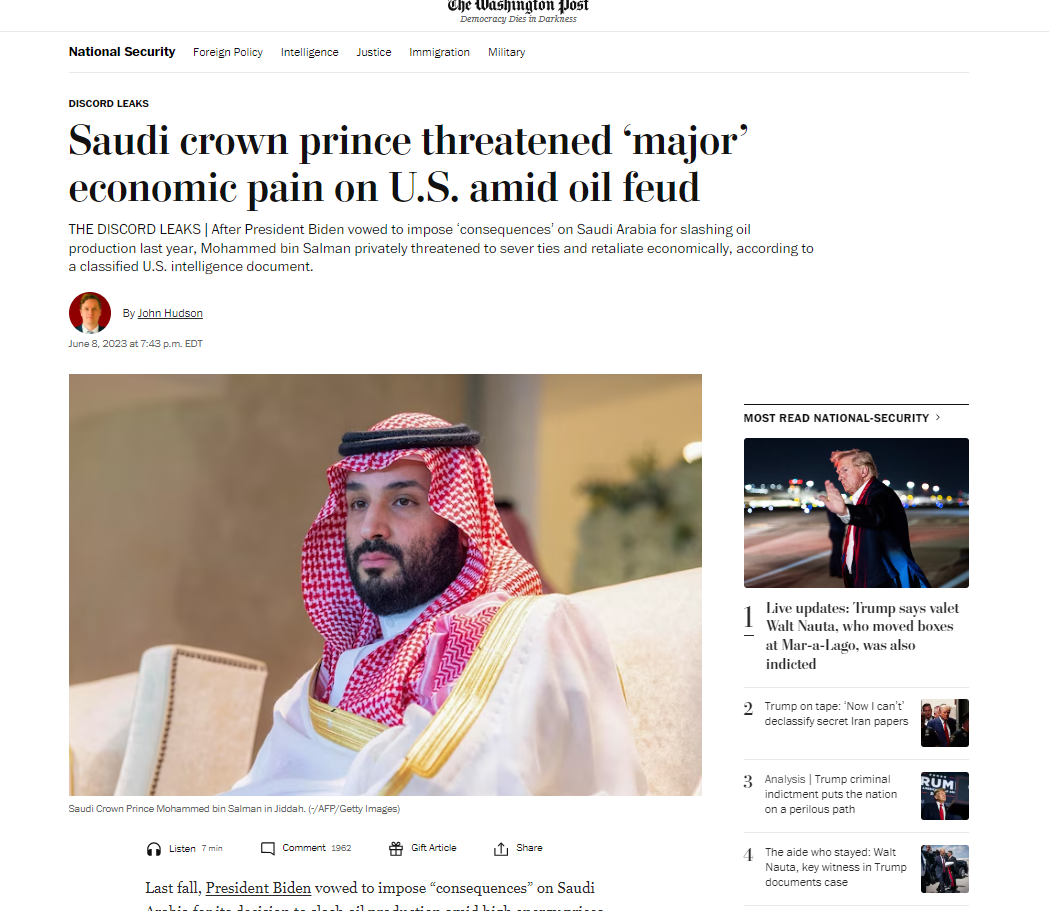Read 'Trump on tape' story number two
Viewport: 1049px width, 911px height.
[x=836, y=714]
